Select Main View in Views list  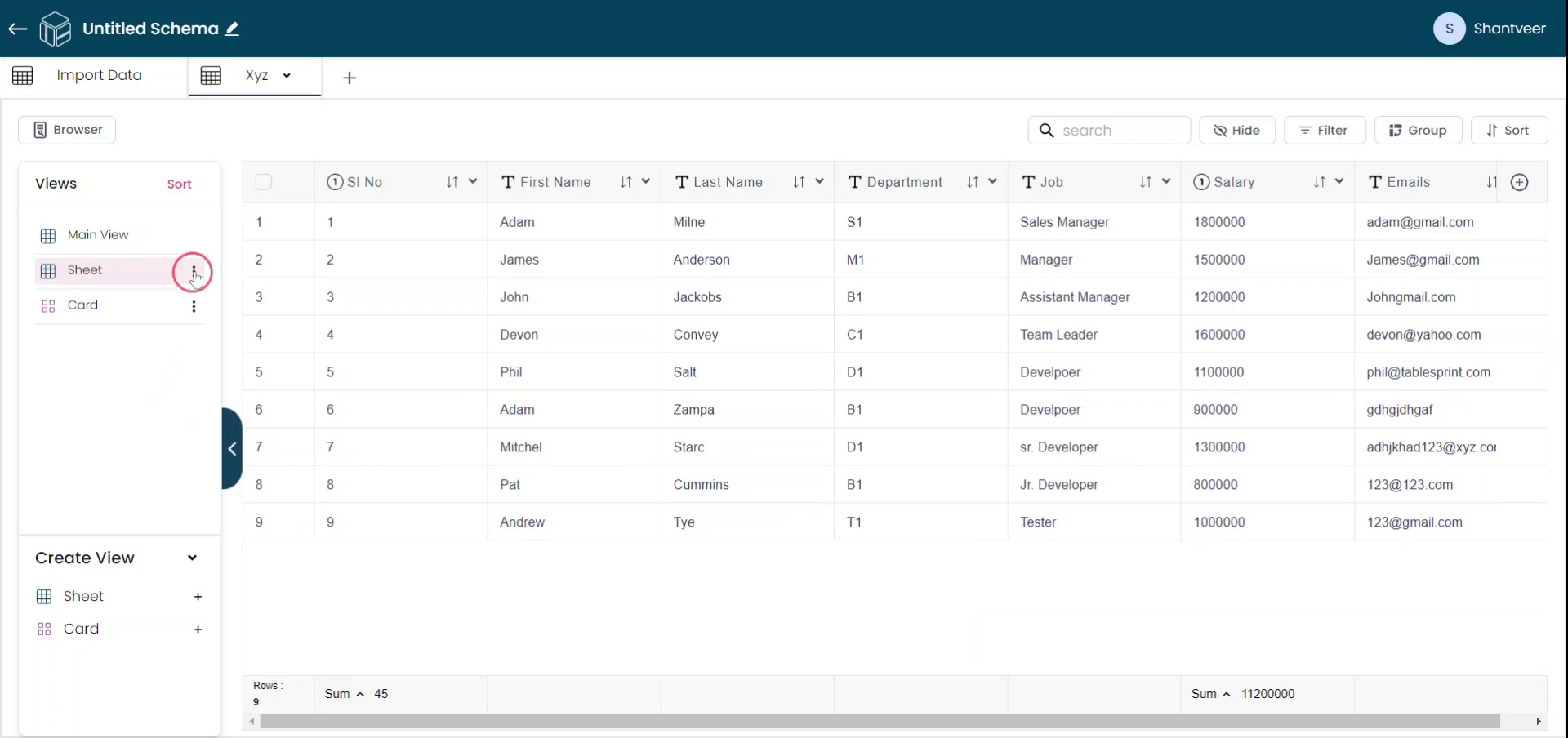coord(98,235)
